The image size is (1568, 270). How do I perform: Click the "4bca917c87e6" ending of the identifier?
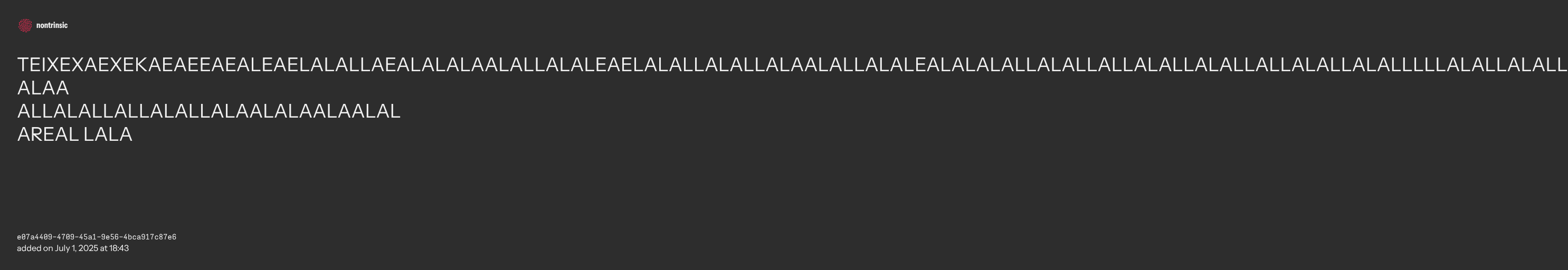coord(150,237)
